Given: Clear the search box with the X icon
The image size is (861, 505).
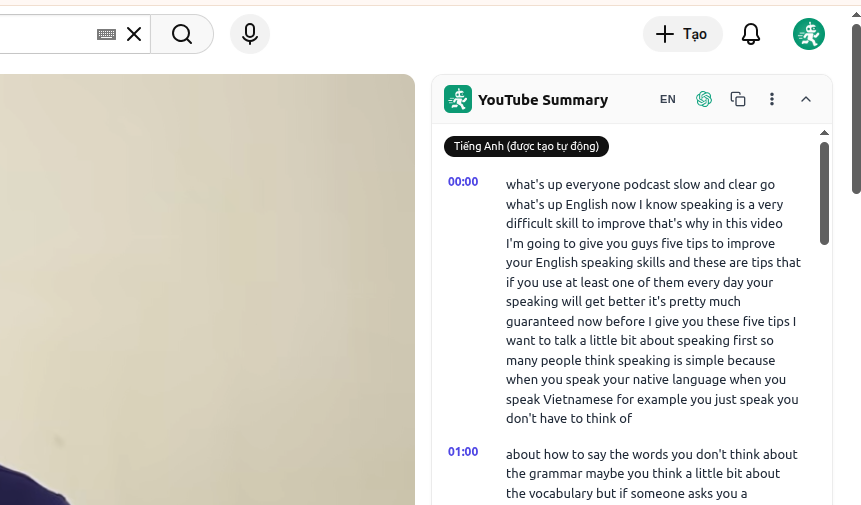Looking at the screenshot, I should pyautogui.click(x=134, y=34).
